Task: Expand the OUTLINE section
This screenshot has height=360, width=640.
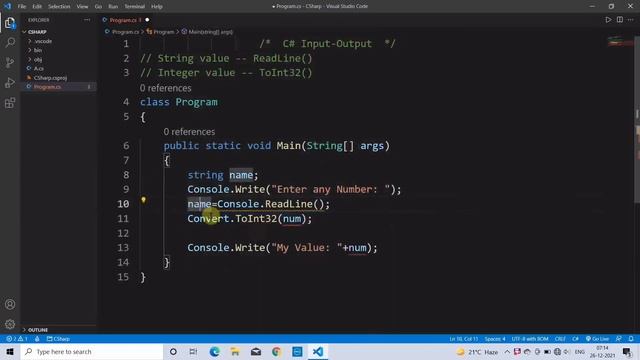Action: pyautogui.click(x=38, y=330)
